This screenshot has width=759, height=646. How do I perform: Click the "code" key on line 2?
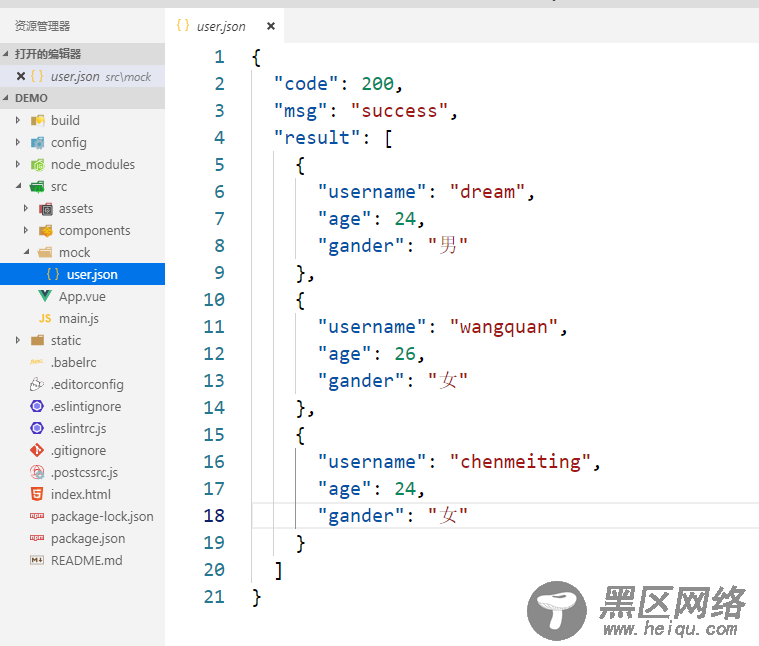(306, 84)
